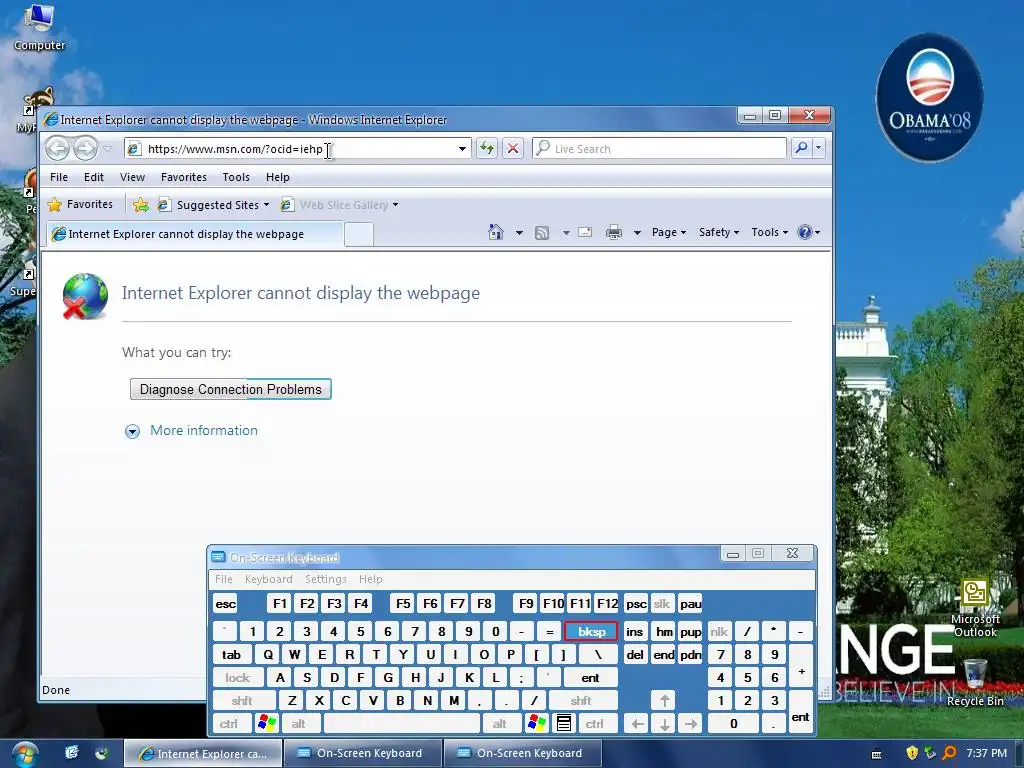Open the command bar Tools dropdown

coord(769,232)
